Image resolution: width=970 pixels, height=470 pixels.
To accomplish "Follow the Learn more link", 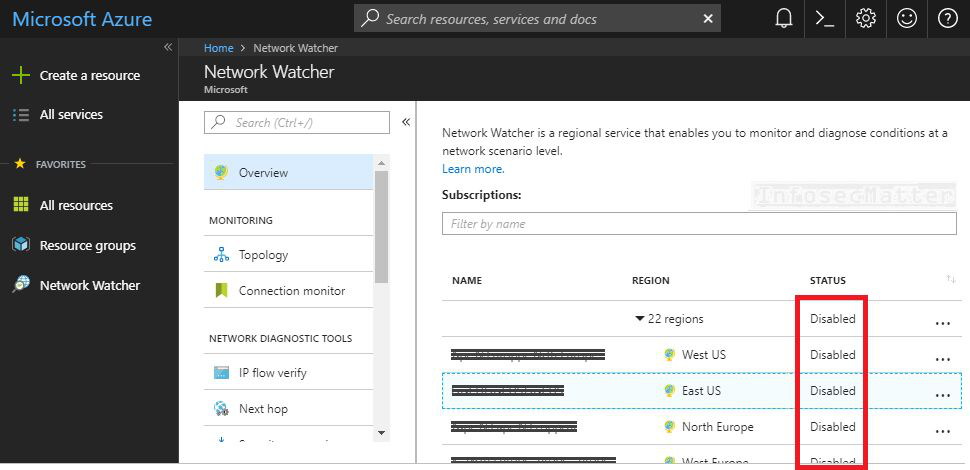I will (x=473, y=169).
